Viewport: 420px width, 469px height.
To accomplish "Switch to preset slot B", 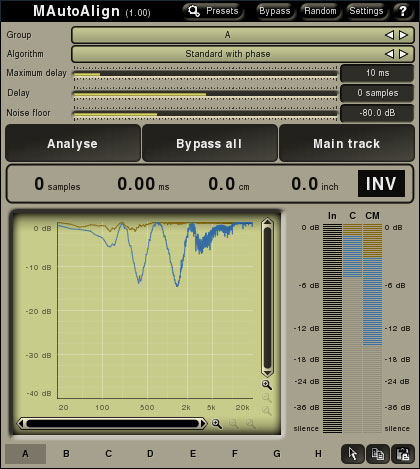I will click(x=66, y=454).
